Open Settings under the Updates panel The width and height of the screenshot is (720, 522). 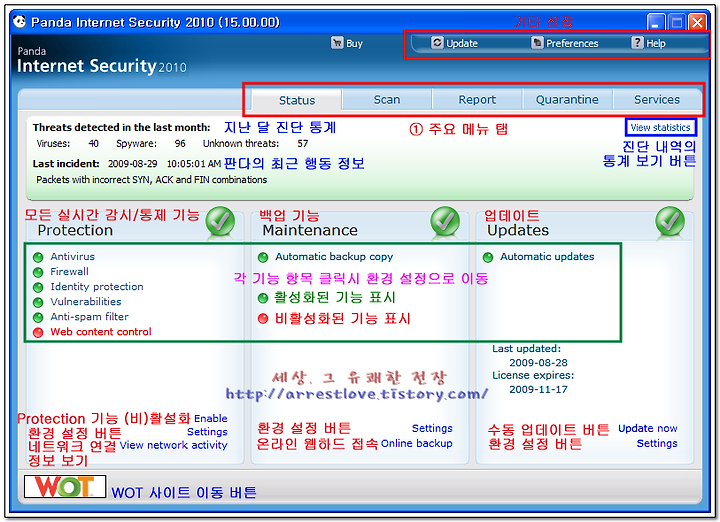[657, 443]
